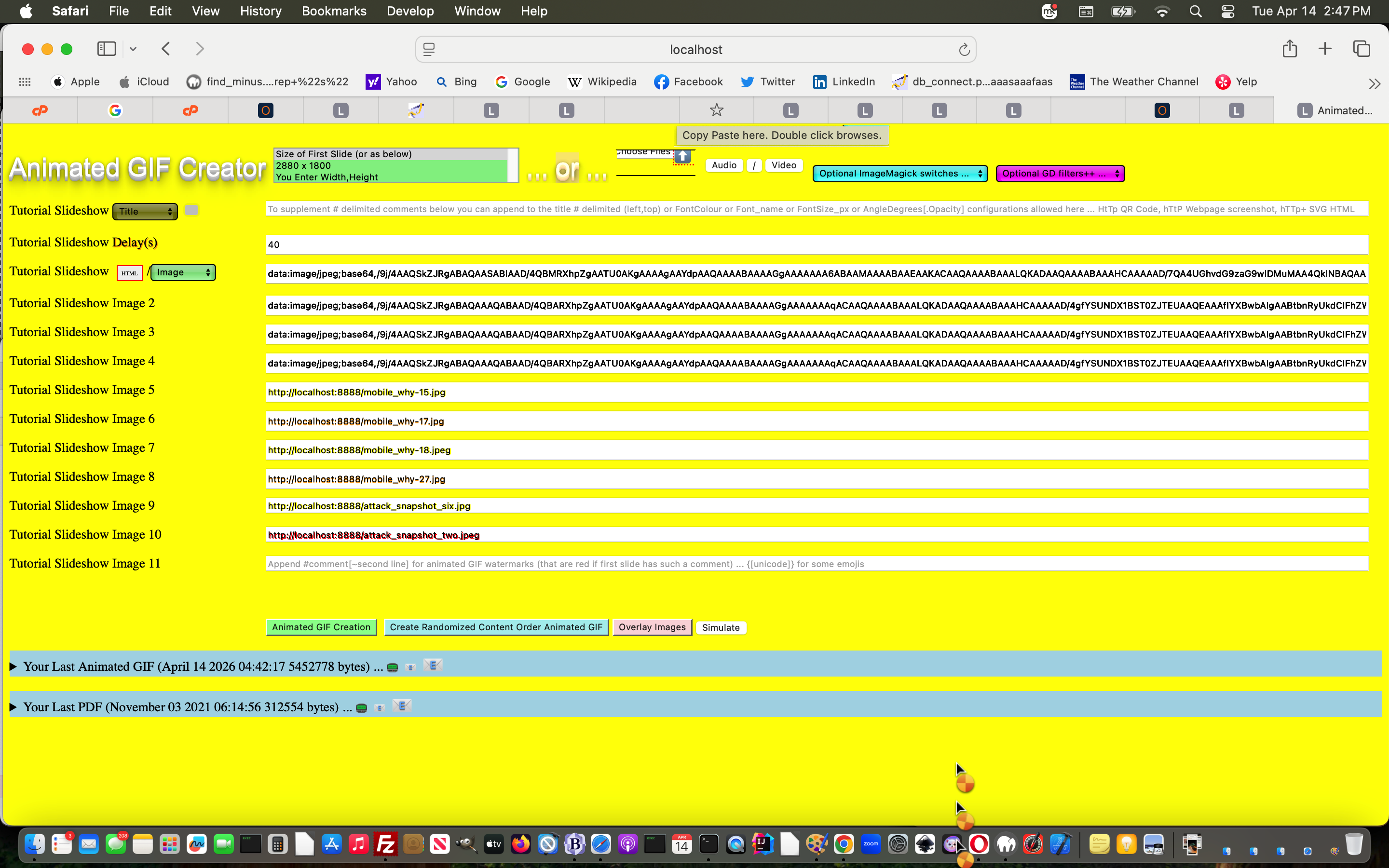Click the large envelope icon beside Your Last Animated GIF
Image resolution: width=1389 pixels, height=868 pixels.
tap(432, 665)
